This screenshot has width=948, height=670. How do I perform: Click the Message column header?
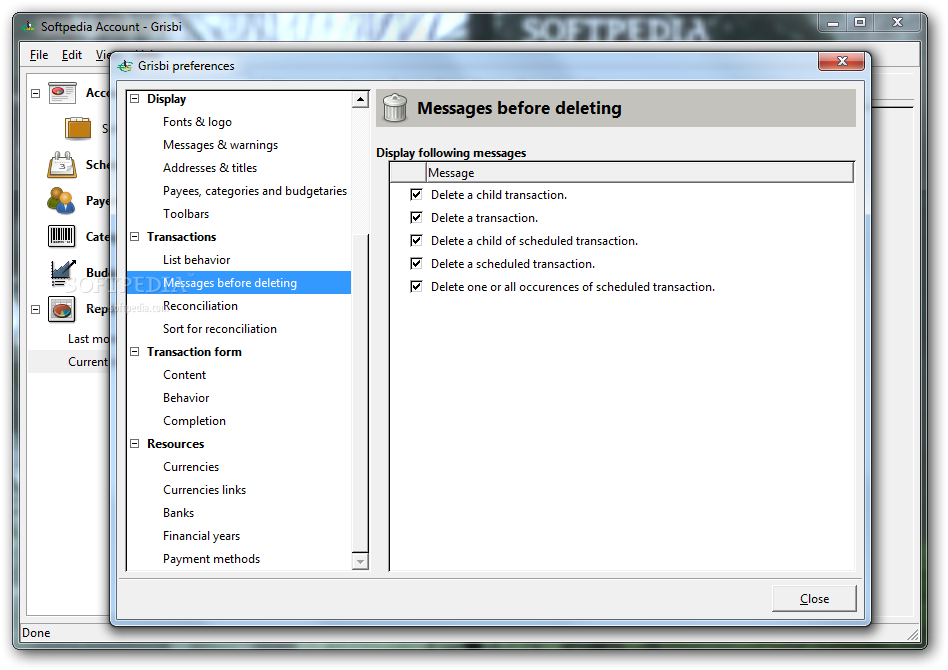[640, 173]
